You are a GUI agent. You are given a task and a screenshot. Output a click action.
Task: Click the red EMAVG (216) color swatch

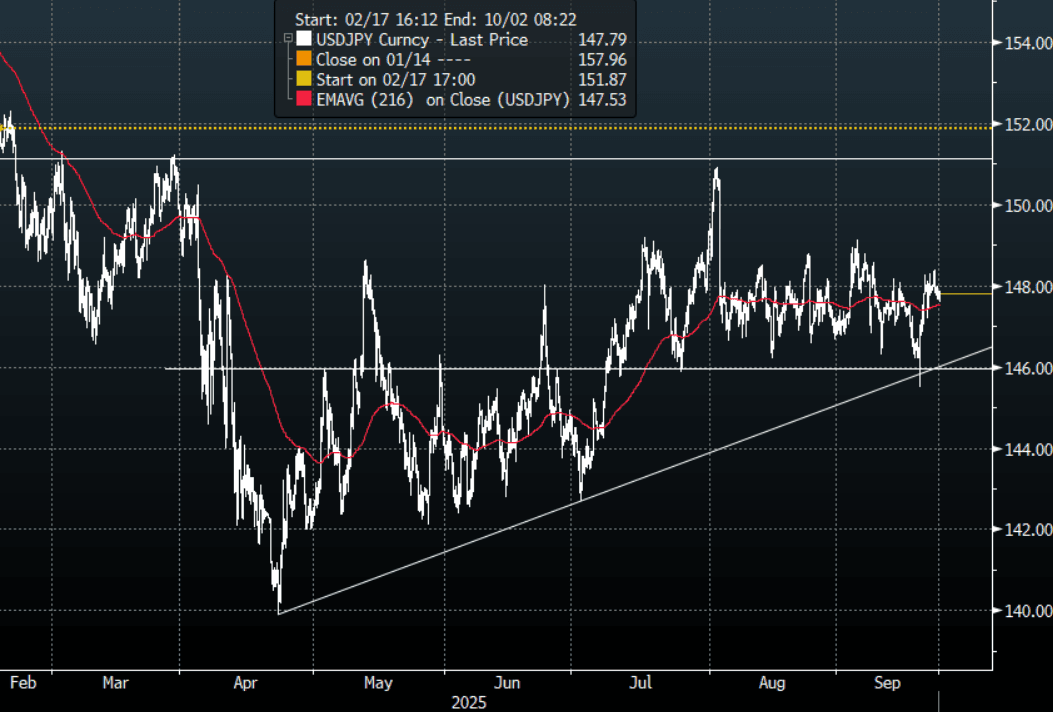[x=304, y=99]
